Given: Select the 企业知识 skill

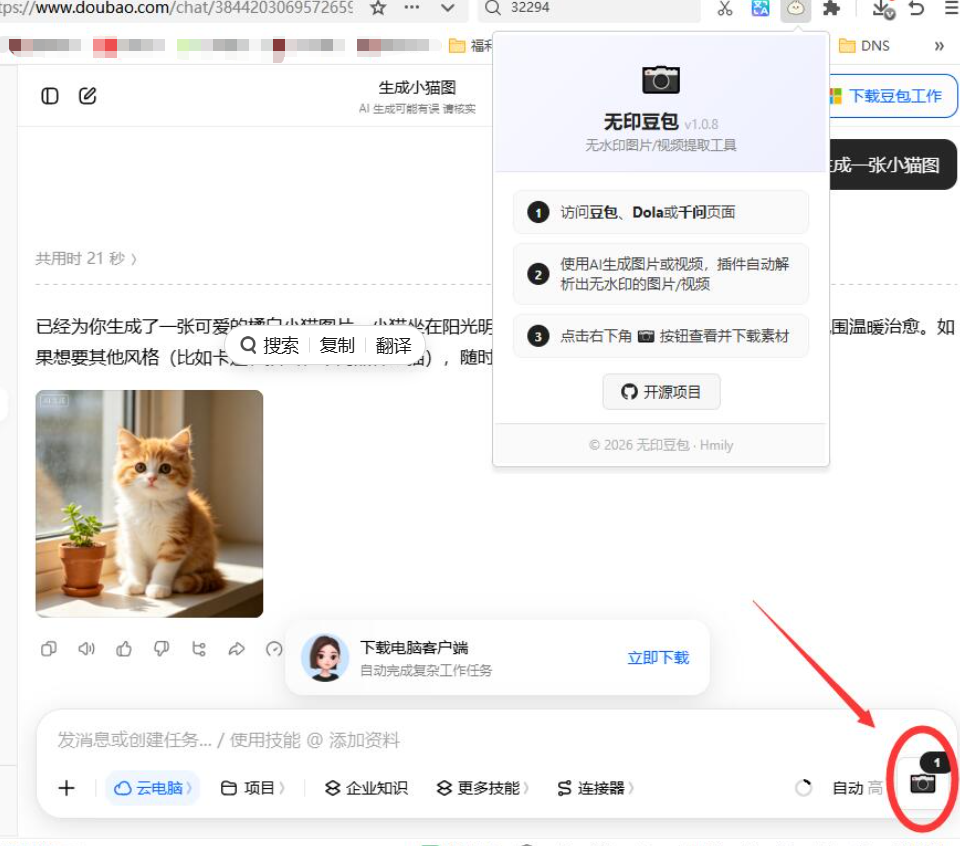Looking at the screenshot, I should click(366, 788).
